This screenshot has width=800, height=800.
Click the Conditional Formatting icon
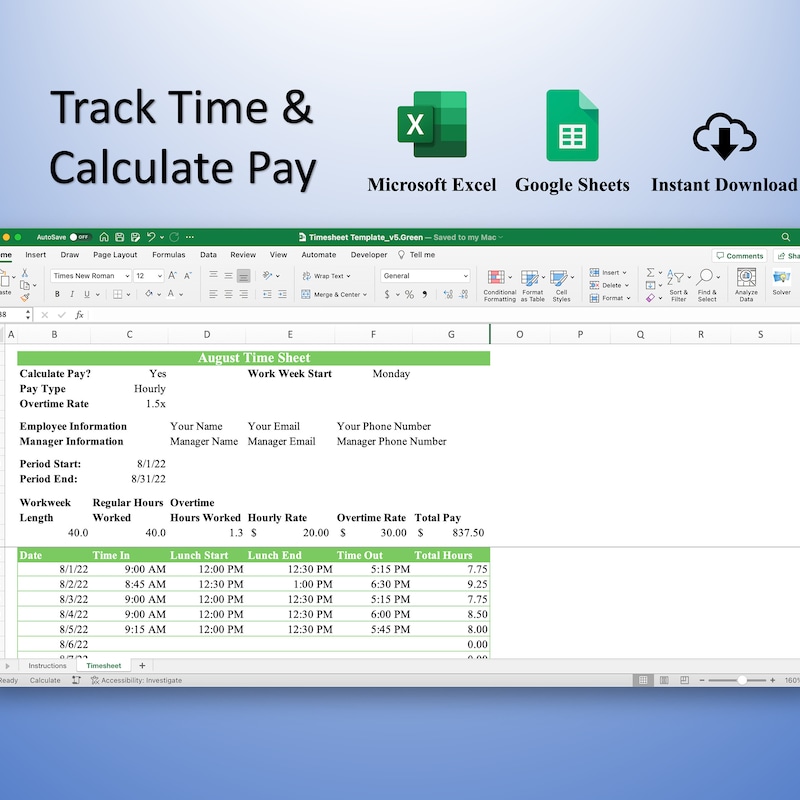click(x=496, y=277)
